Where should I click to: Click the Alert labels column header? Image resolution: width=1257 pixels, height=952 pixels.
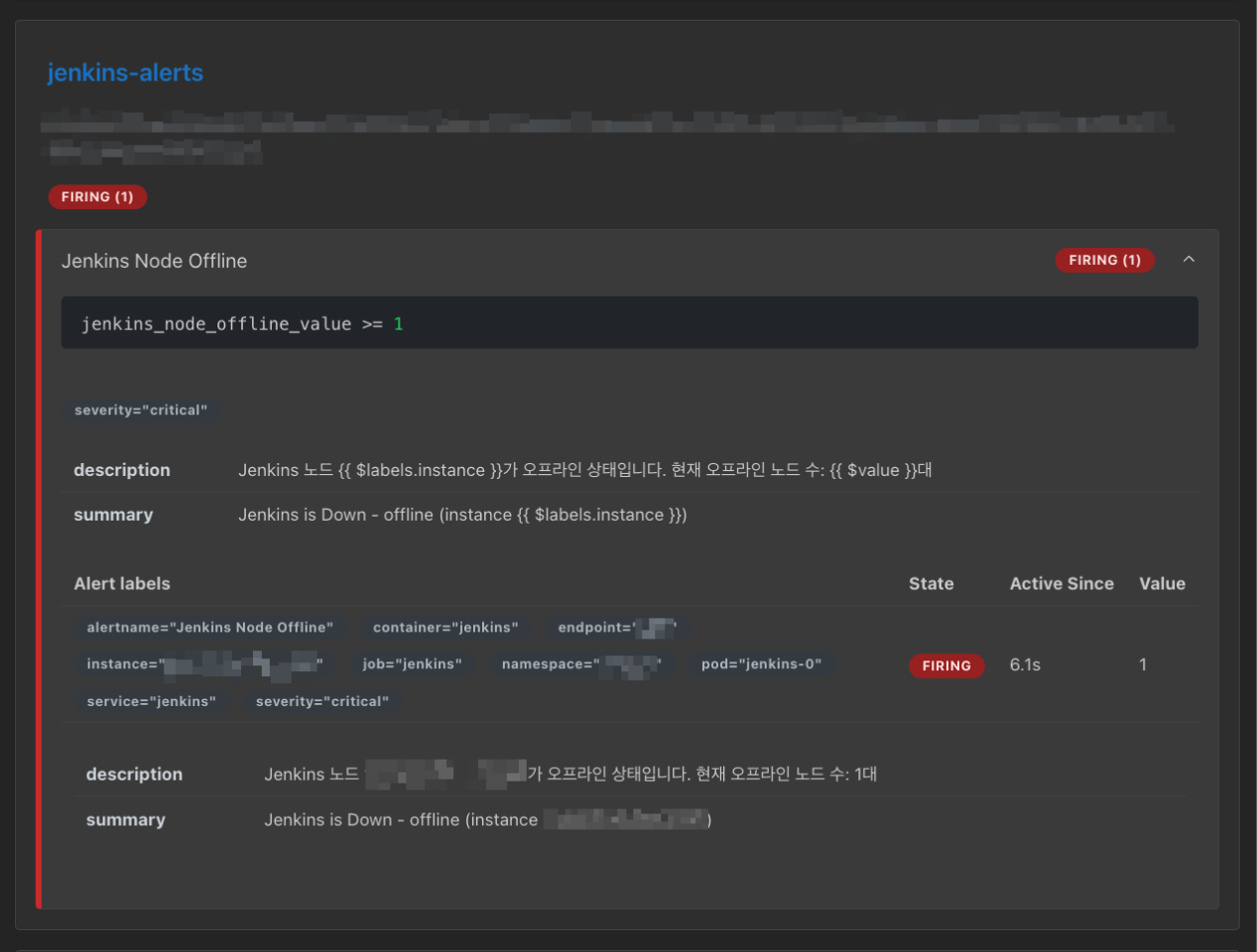click(x=122, y=584)
